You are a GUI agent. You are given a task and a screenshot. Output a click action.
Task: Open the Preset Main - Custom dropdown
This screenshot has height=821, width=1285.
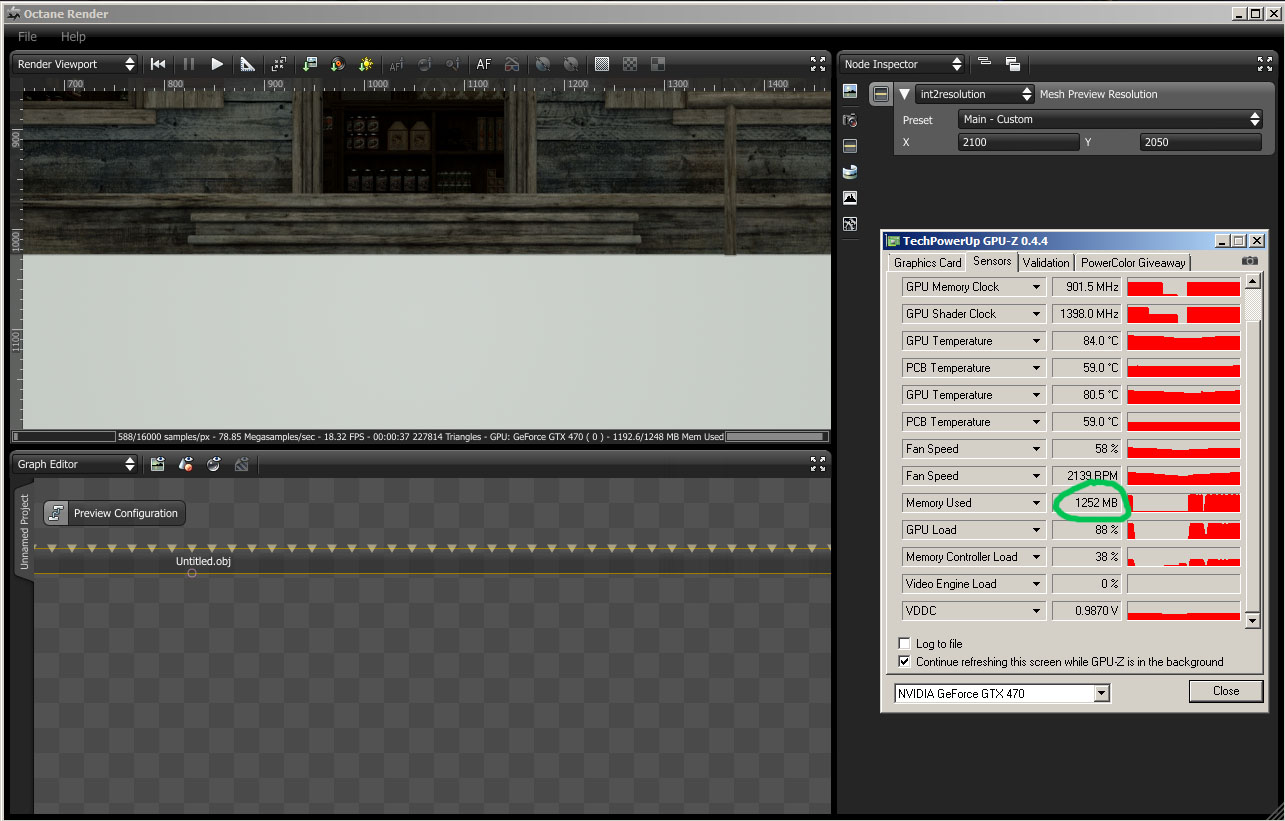point(1110,119)
